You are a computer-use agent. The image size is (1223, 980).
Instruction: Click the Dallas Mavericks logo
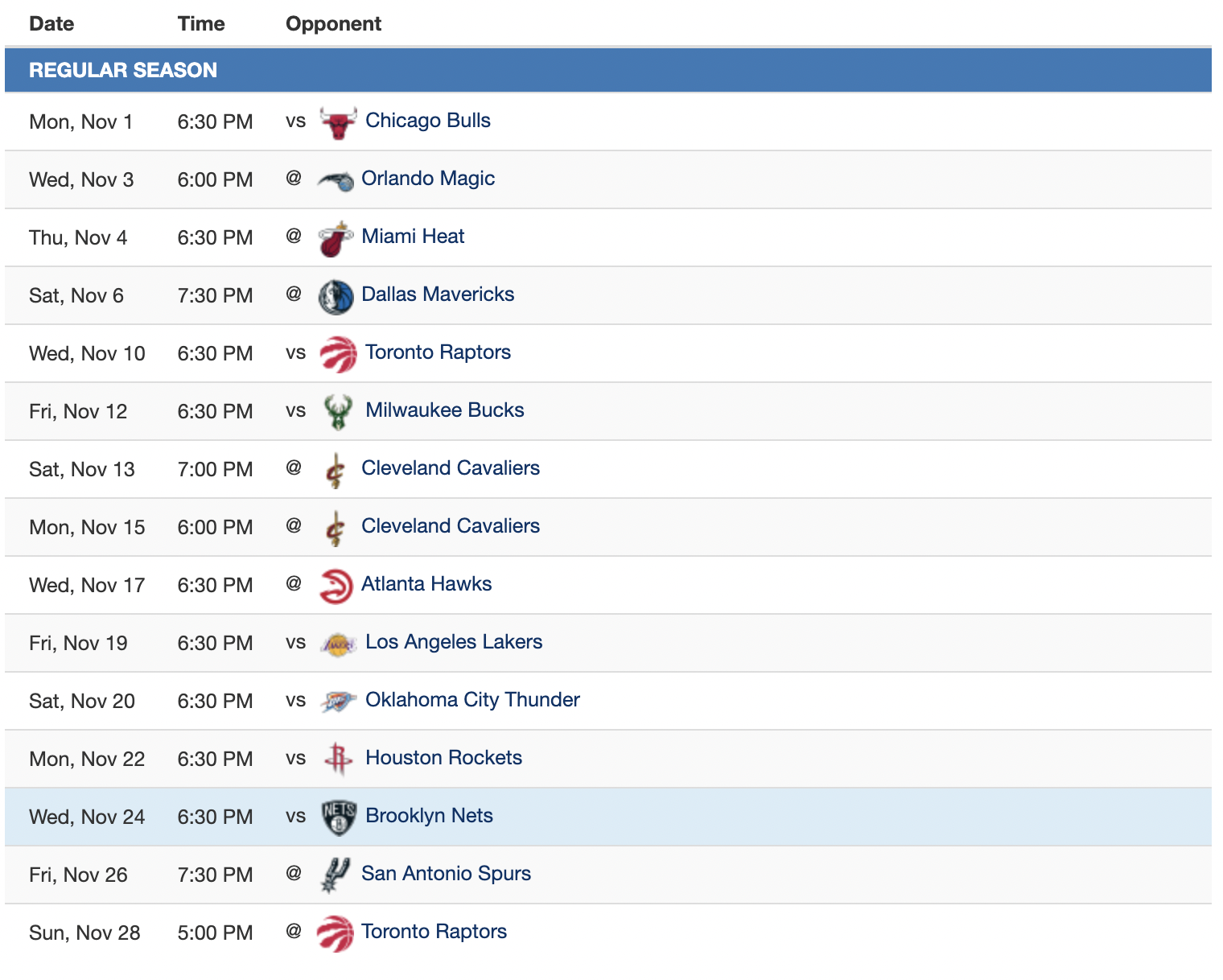[336, 297]
